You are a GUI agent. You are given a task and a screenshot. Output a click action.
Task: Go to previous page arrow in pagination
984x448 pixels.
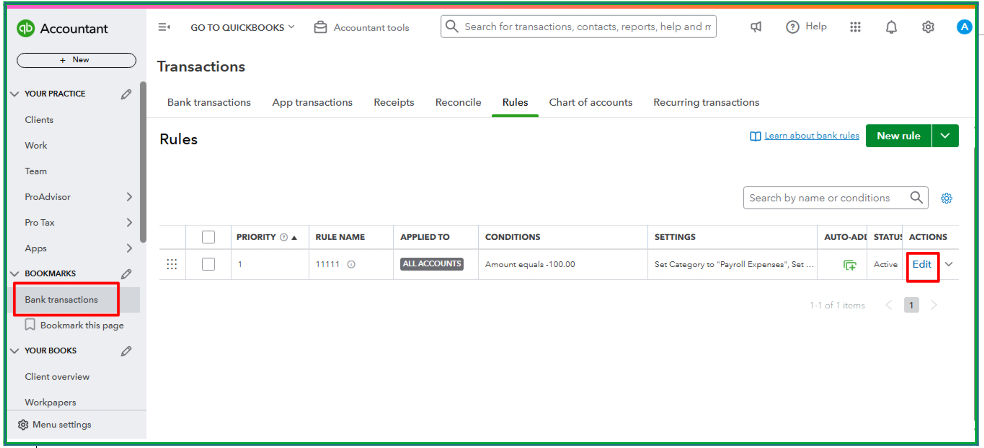[889, 306]
